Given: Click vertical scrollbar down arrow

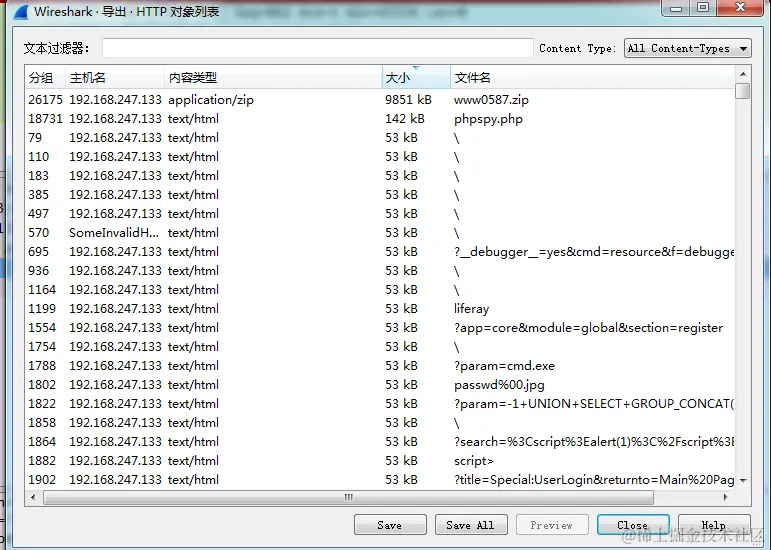Looking at the screenshot, I should click(x=743, y=481).
